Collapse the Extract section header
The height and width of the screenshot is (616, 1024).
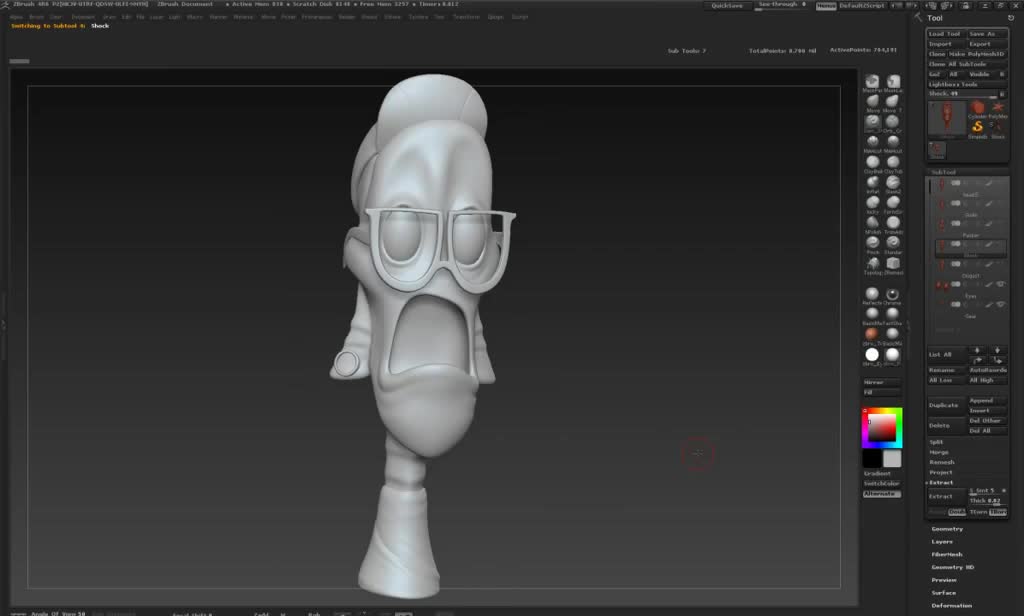[941, 483]
